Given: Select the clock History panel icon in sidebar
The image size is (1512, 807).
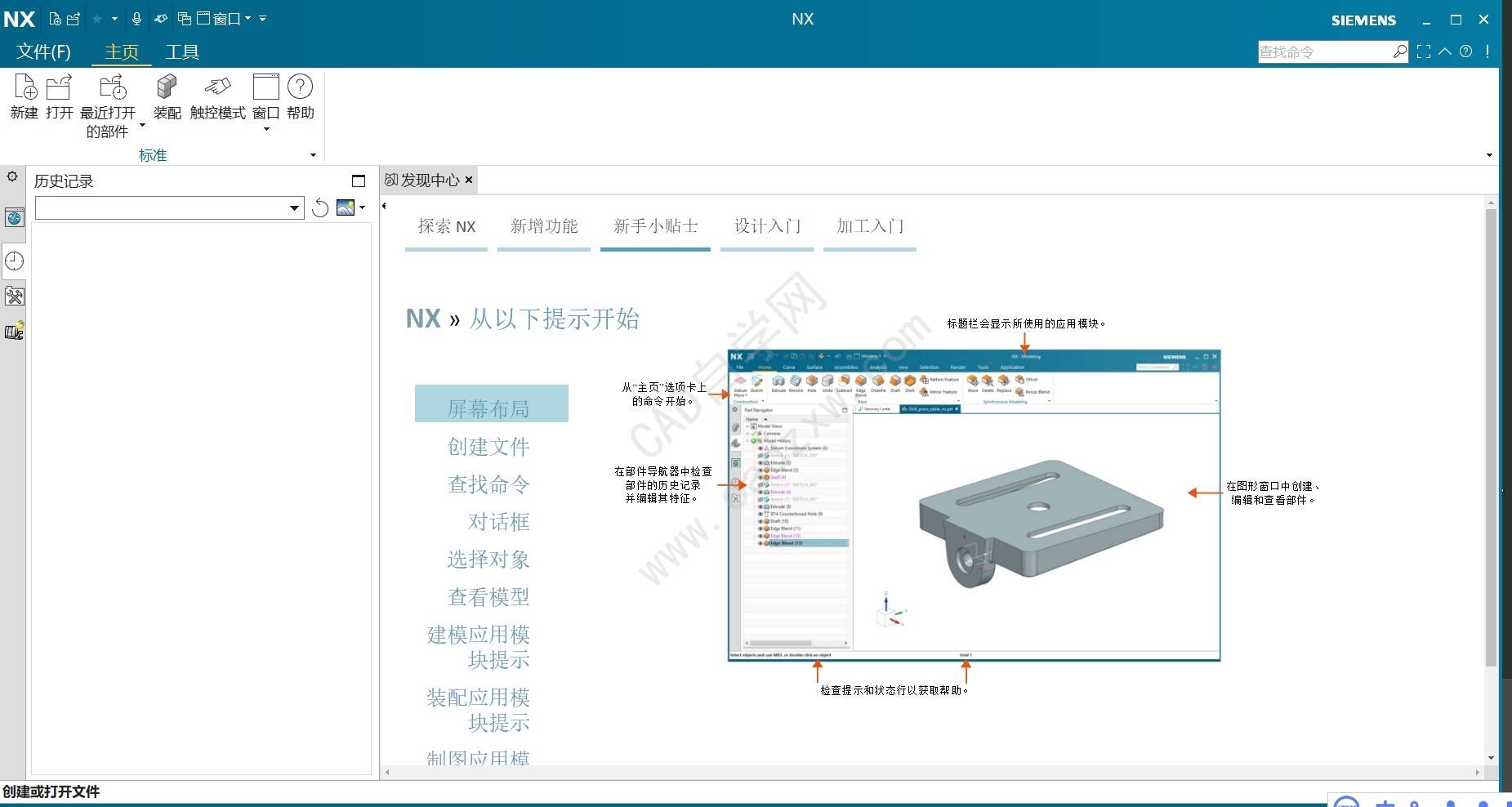Looking at the screenshot, I should pyautogui.click(x=13, y=261).
